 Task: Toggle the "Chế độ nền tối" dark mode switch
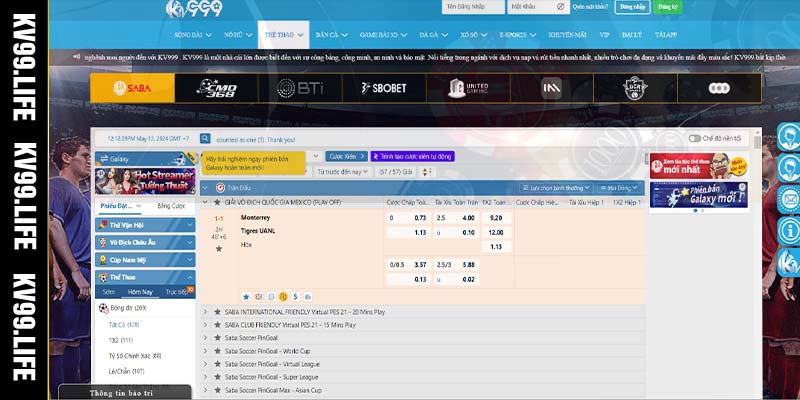[x=696, y=138]
